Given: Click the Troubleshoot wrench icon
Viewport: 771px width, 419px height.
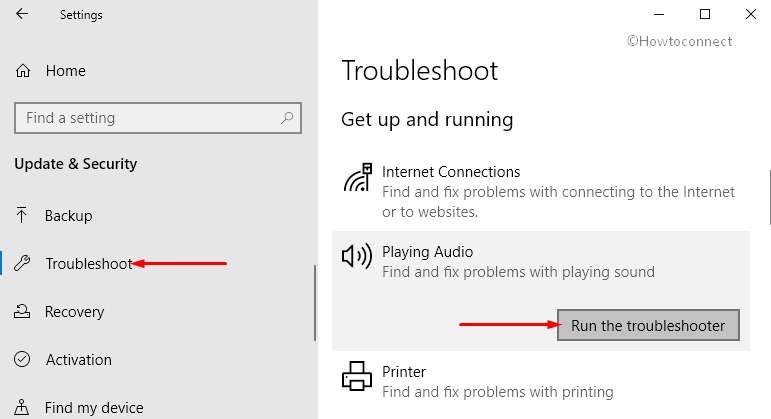Looking at the screenshot, I should tap(22, 263).
